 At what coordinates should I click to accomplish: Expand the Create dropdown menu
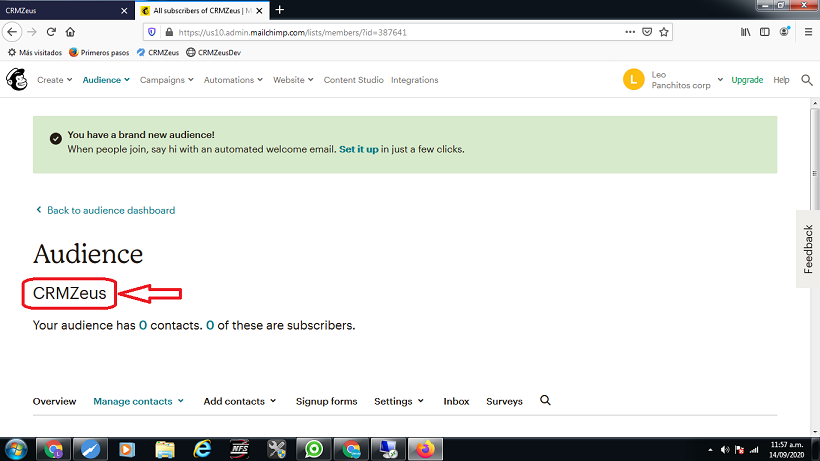pyautogui.click(x=54, y=80)
